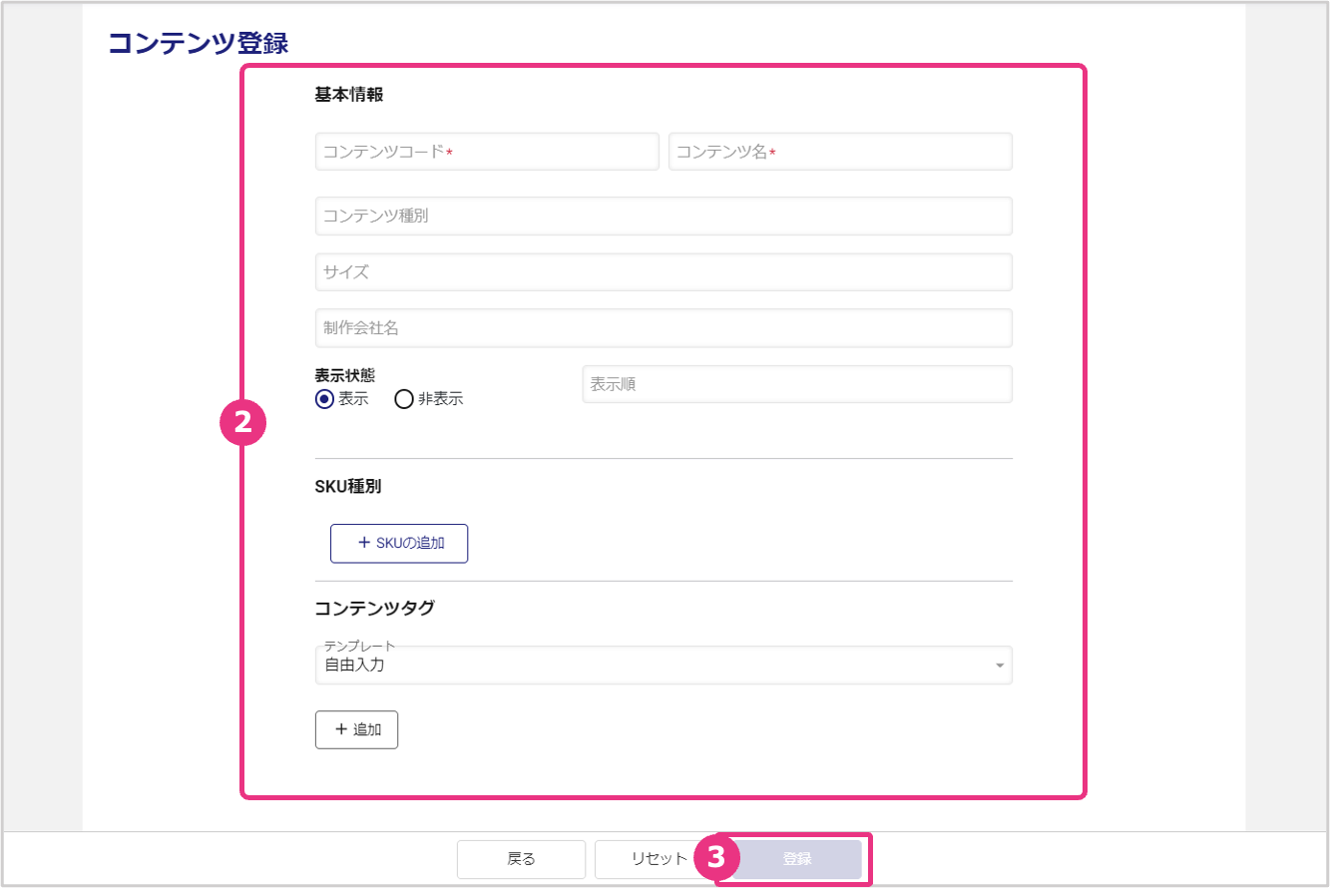
Task: Click the 制作会社名 input field
Action: [x=664, y=327]
